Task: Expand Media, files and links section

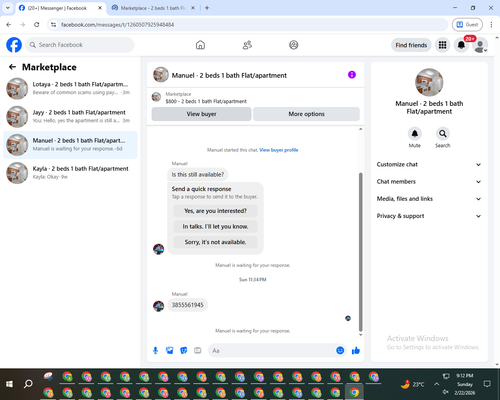Action: (x=429, y=199)
